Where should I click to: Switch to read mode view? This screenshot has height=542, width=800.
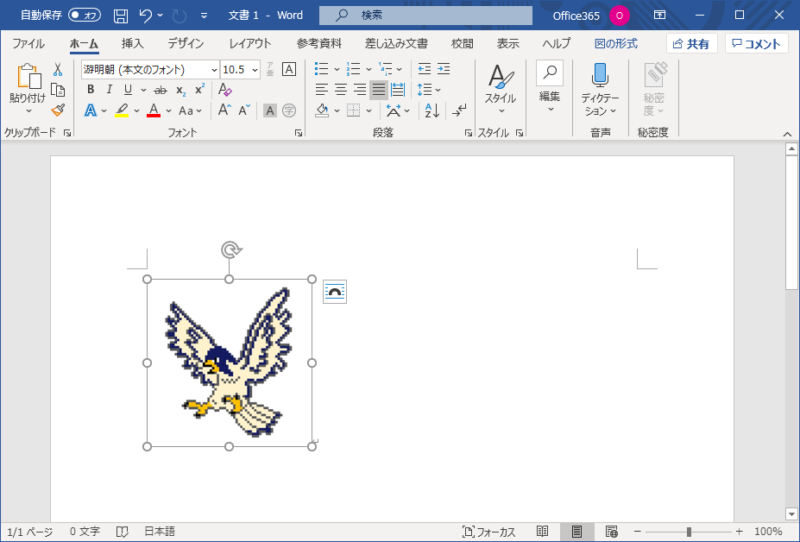[x=542, y=531]
